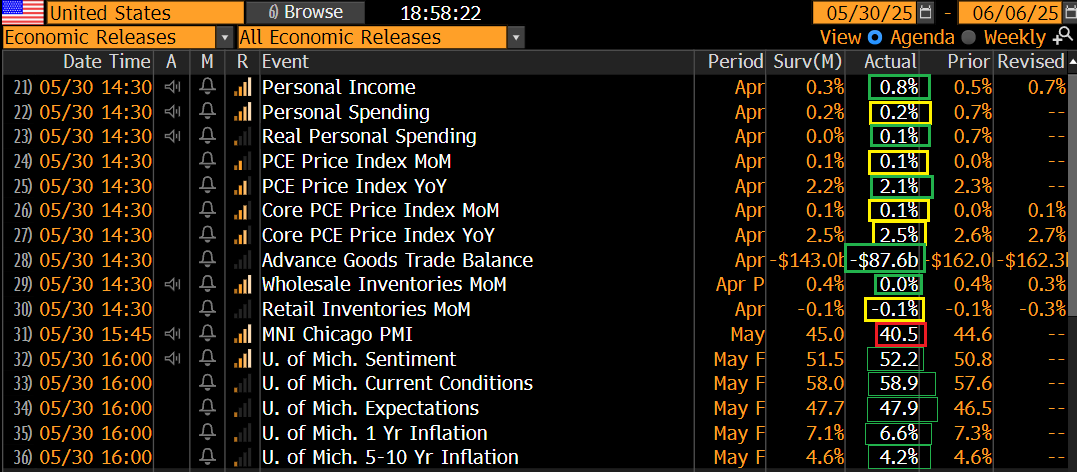Open the Core PCE Price Index YoY event
Screen dimensions: 1077x472
click(x=378, y=235)
